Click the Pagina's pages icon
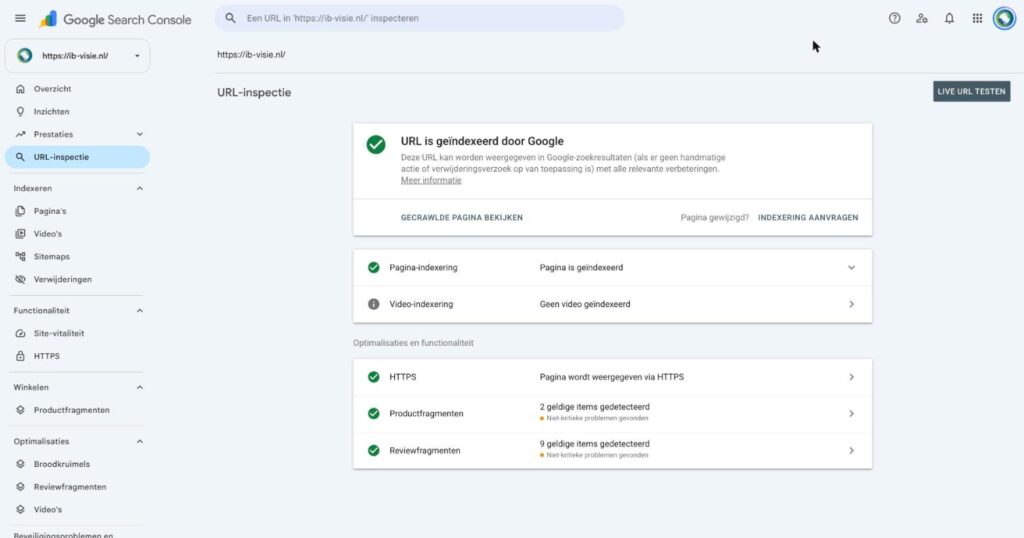The width and height of the screenshot is (1024, 538). tap(20, 211)
